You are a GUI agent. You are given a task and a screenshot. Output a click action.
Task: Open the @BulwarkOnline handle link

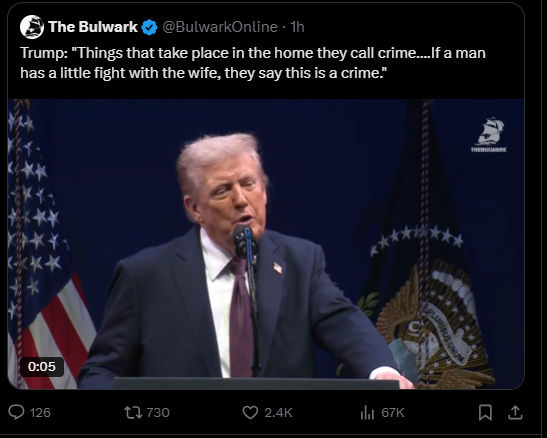coord(220,27)
